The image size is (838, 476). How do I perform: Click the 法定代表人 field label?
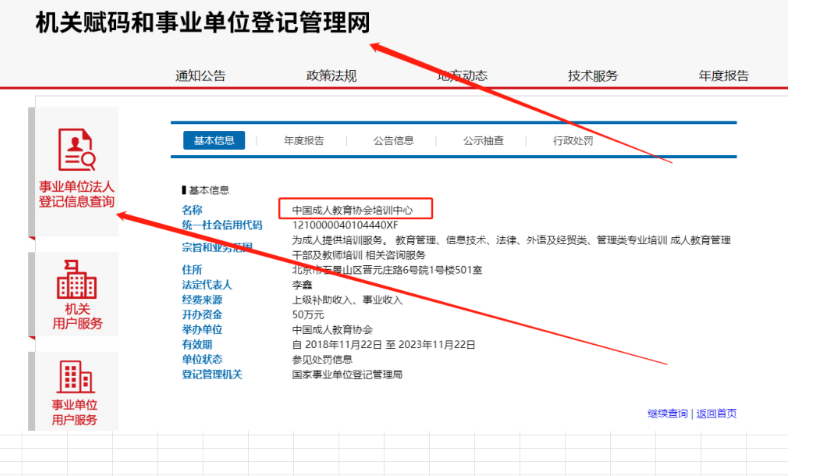[207, 285]
